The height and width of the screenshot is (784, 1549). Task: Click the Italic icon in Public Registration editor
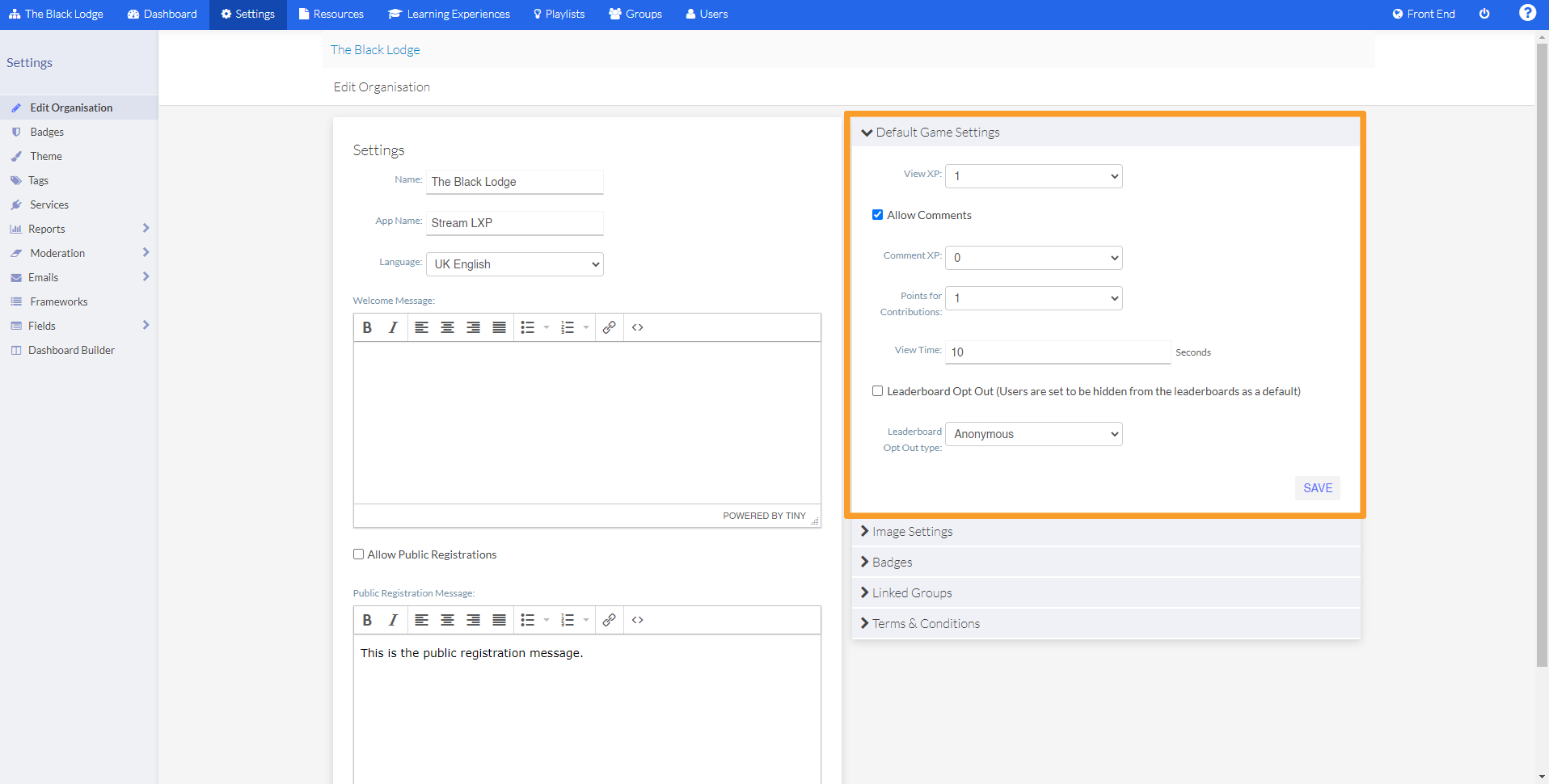coord(393,620)
